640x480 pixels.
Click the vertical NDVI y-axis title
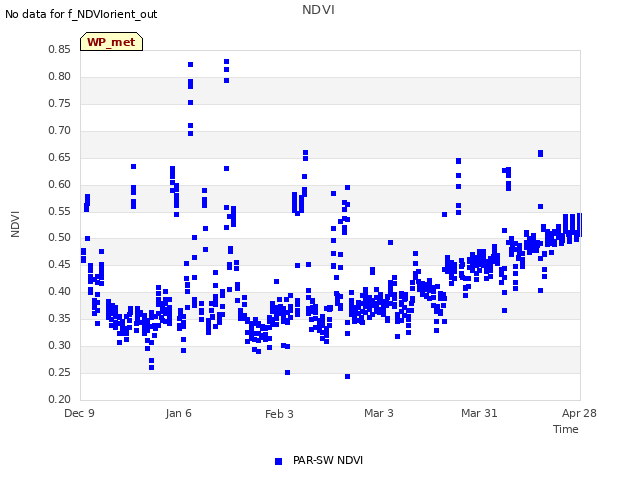pos(15,224)
